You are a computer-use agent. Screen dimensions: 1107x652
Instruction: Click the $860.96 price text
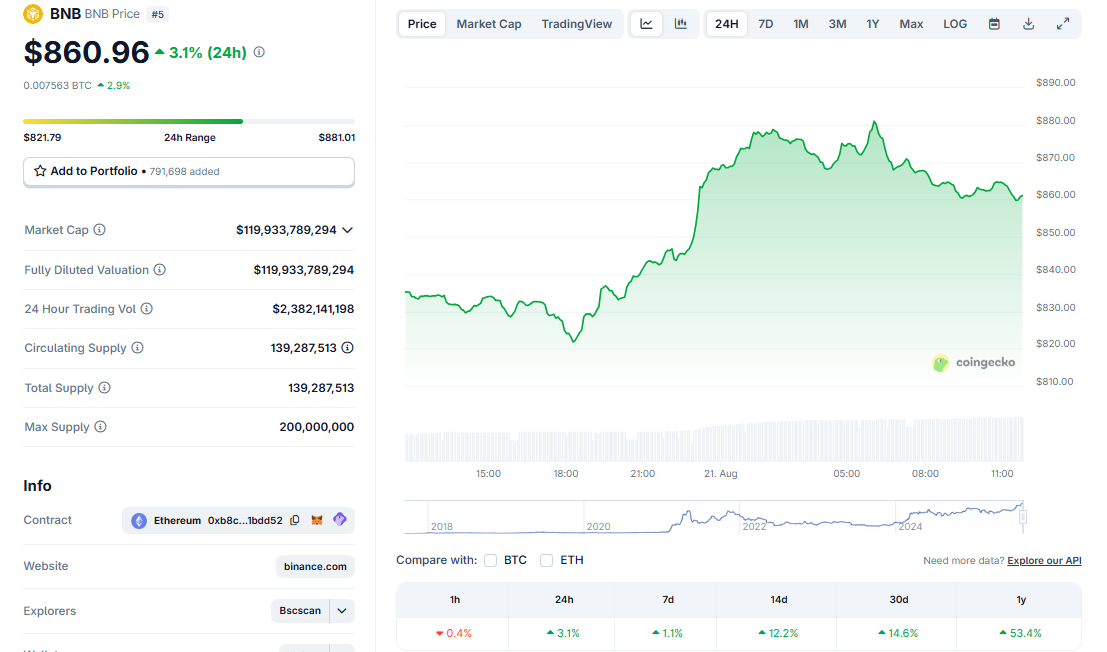coord(86,52)
